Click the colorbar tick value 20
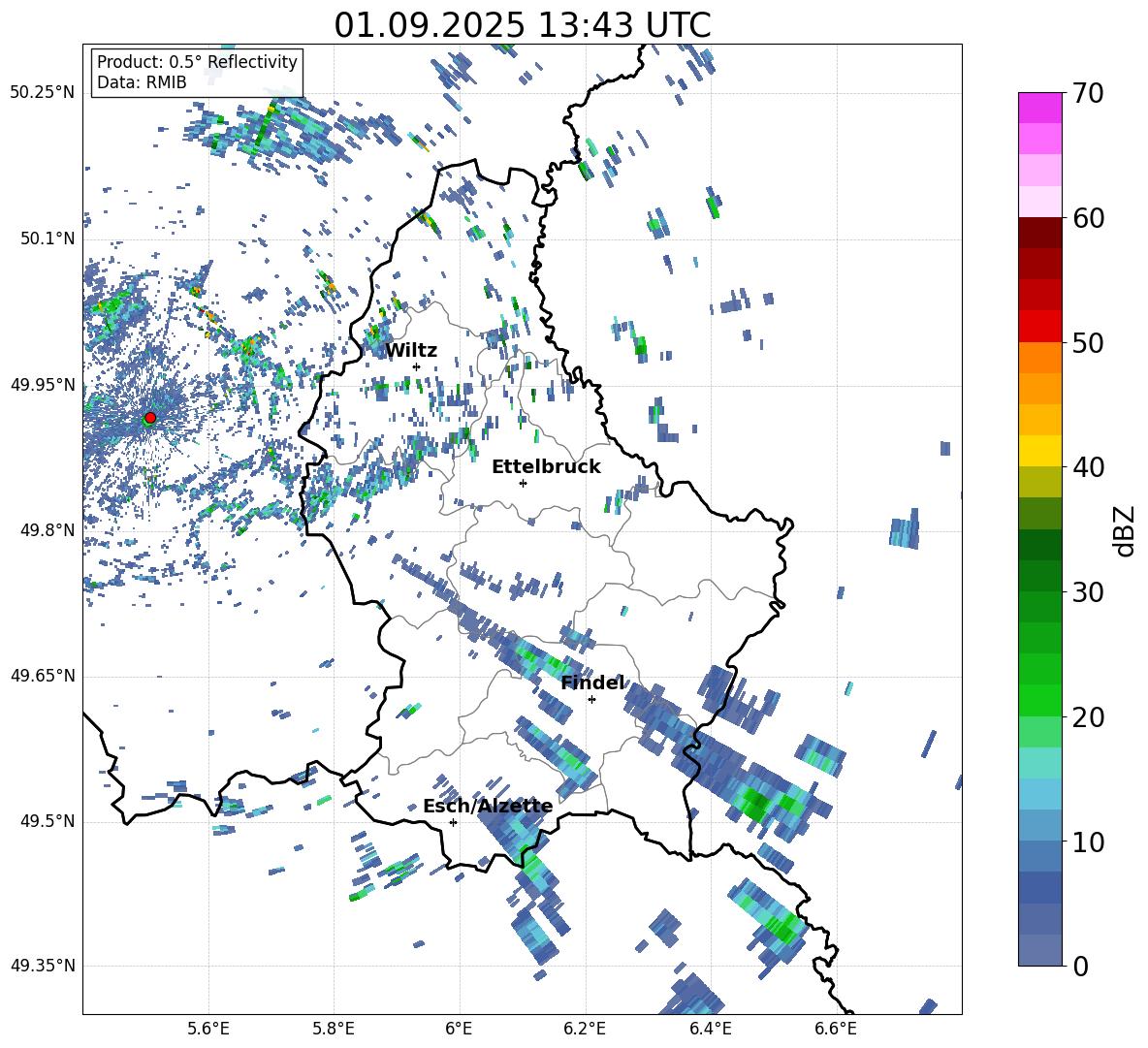 (1088, 717)
